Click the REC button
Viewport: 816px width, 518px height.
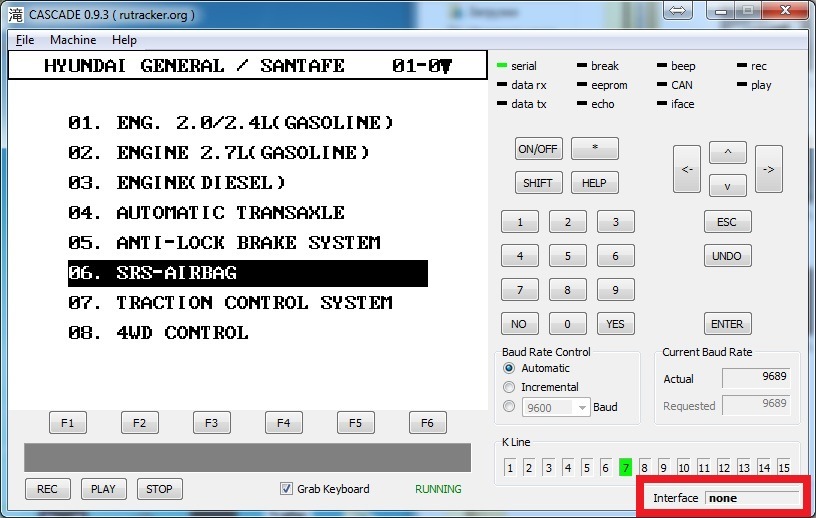47,489
